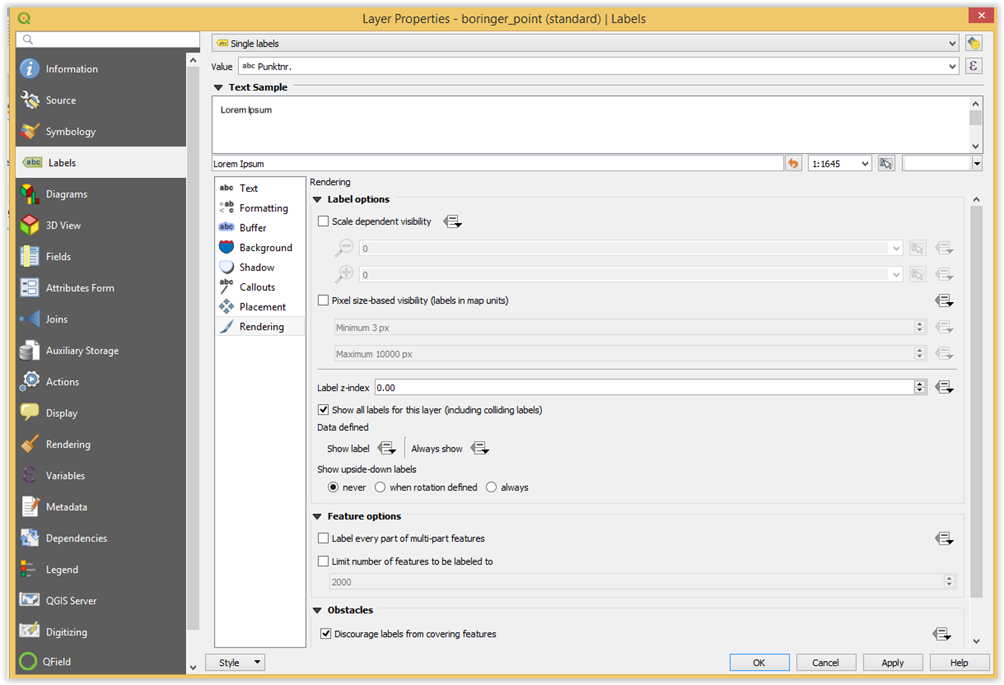Viewport: 1004px width, 685px height.
Task: Switch to the Shadow tab
Action: 260,268
